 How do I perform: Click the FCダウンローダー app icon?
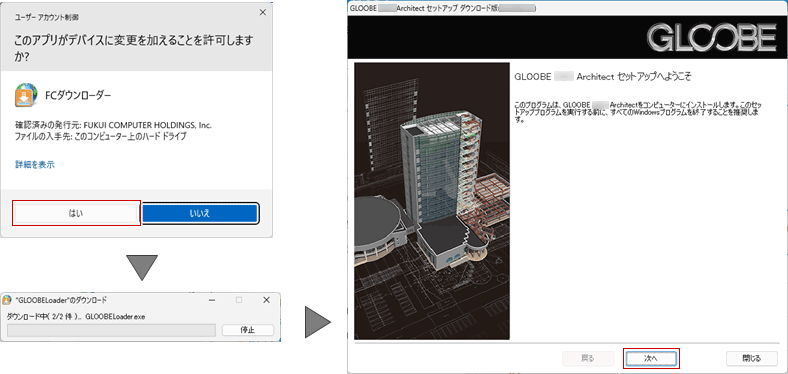[26, 96]
